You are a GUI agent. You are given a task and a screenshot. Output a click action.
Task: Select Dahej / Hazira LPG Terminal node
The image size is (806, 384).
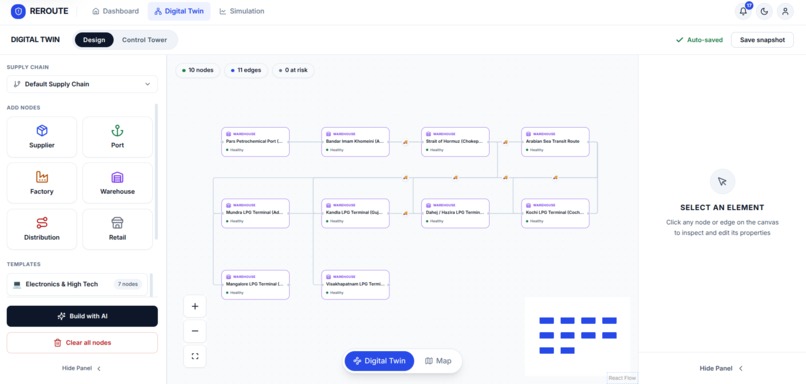455,213
